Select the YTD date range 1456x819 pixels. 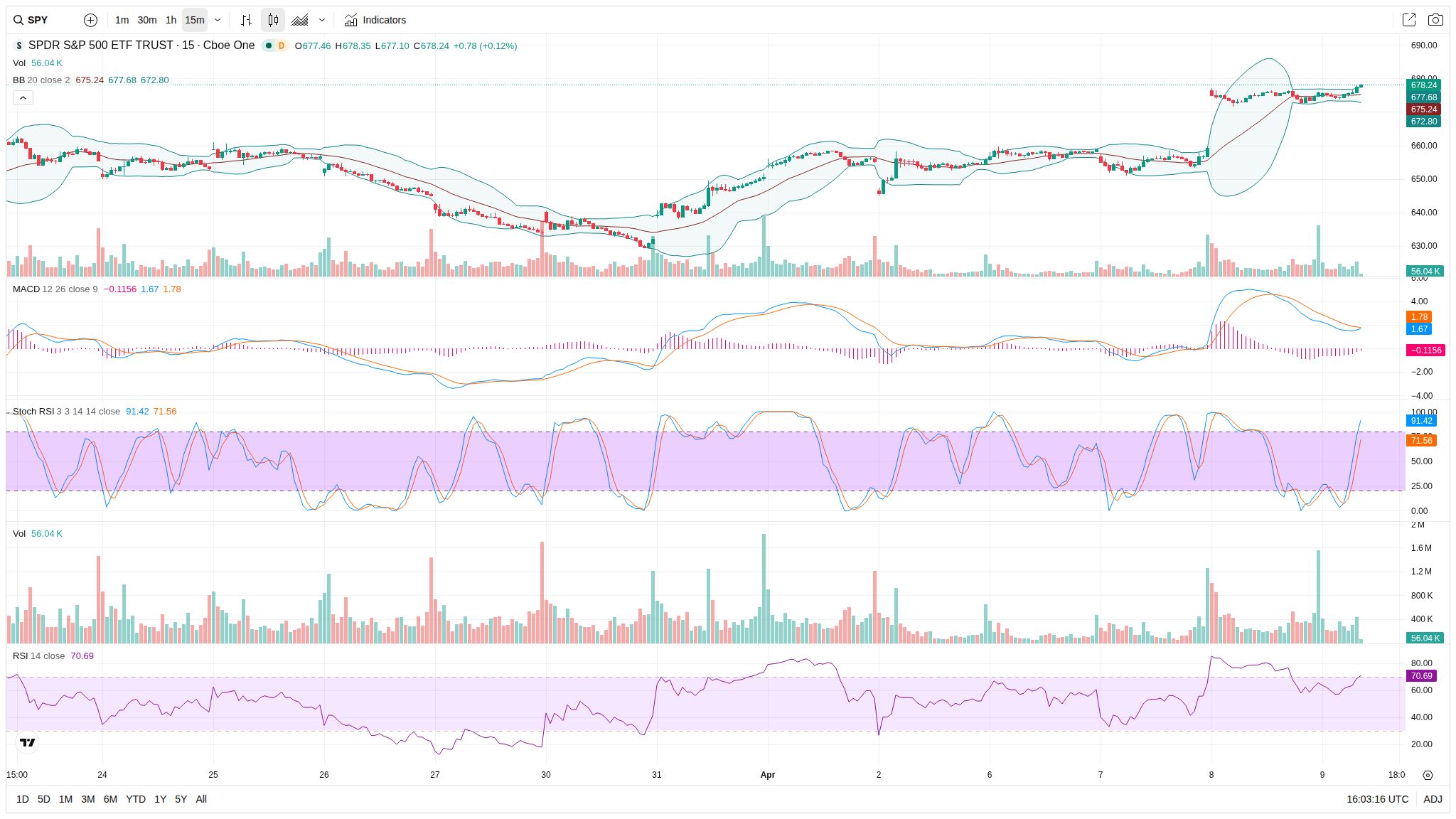pos(135,799)
